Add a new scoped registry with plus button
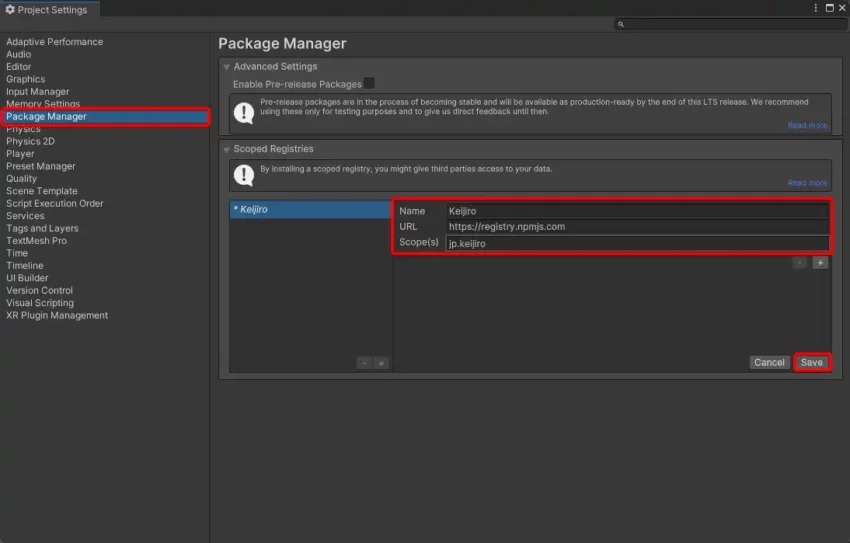The height and width of the screenshot is (543, 850). (x=381, y=362)
